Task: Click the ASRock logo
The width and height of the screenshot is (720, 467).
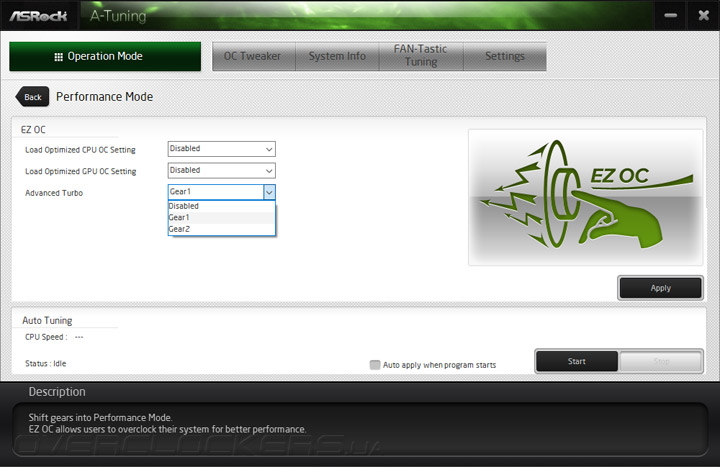Action: [x=39, y=16]
